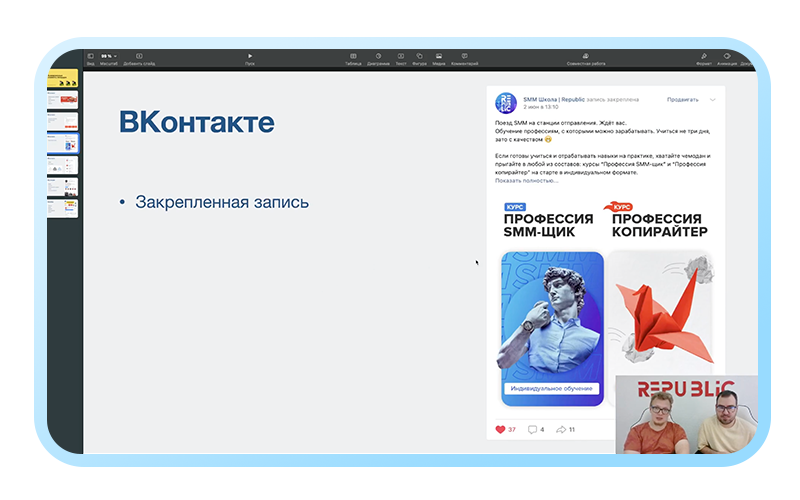Image resolution: width=800 pixels, height=500 pixels.
Task: Open the 'Профессия SMM-щик' course image
Action: tap(552, 329)
